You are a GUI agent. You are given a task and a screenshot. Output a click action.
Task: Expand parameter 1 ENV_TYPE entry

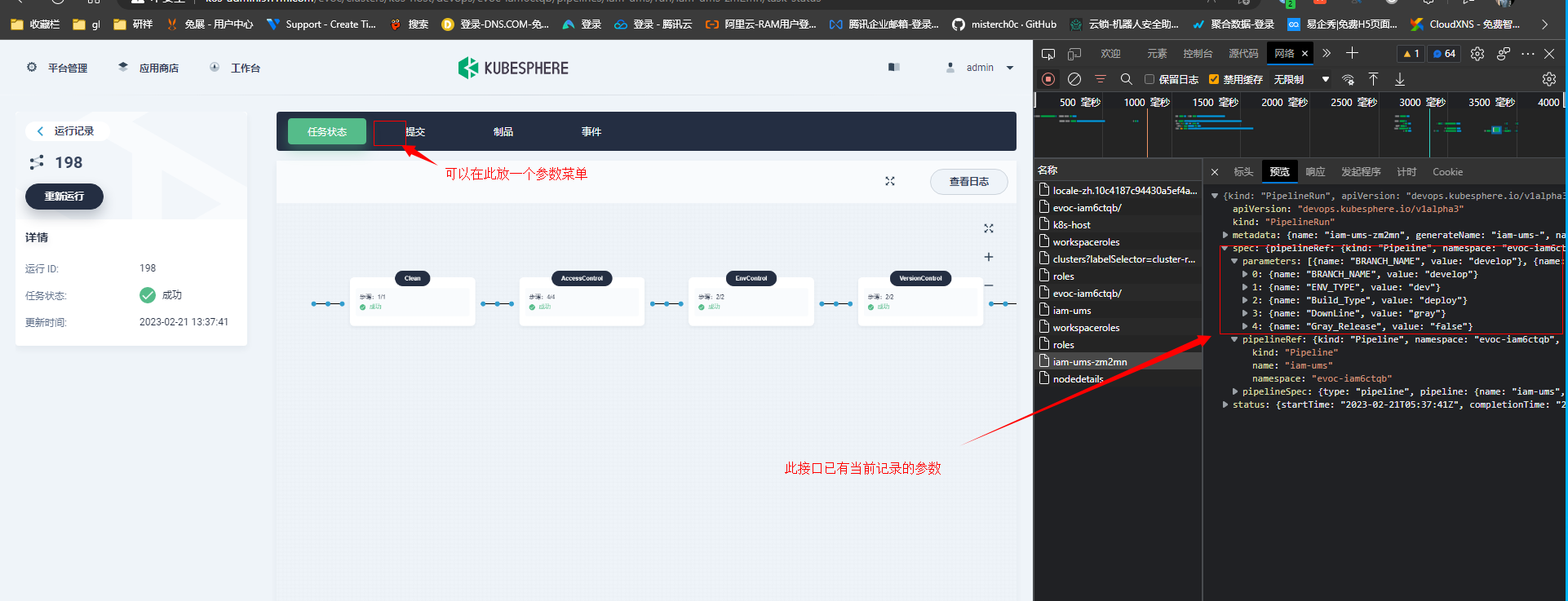[x=1245, y=287]
